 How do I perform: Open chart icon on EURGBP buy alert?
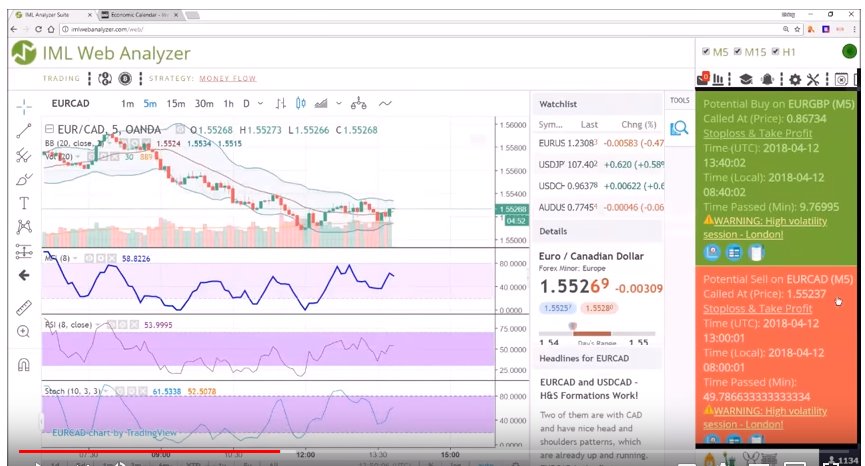712,253
